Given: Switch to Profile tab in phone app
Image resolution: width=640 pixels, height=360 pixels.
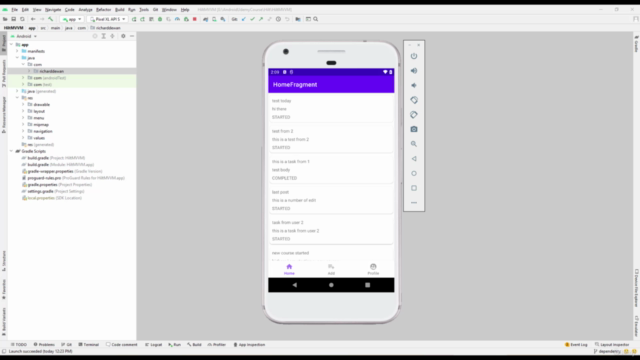Looking at the screenshot, I should pos(373,269).
